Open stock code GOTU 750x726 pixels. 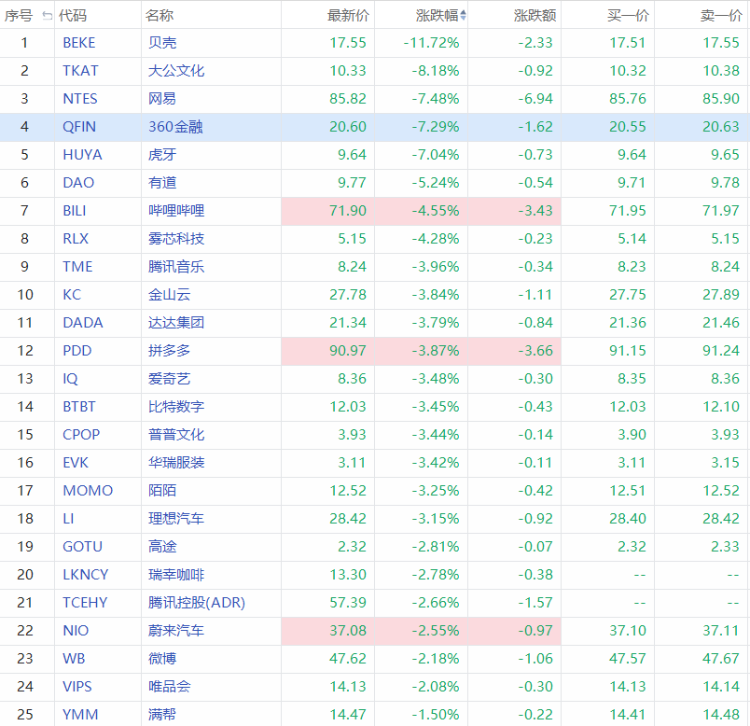[x=82, y=546]
